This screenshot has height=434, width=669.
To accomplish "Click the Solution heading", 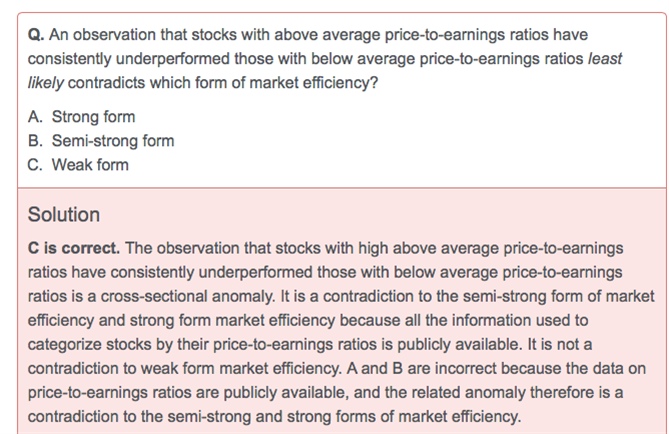I will [64, 214].
